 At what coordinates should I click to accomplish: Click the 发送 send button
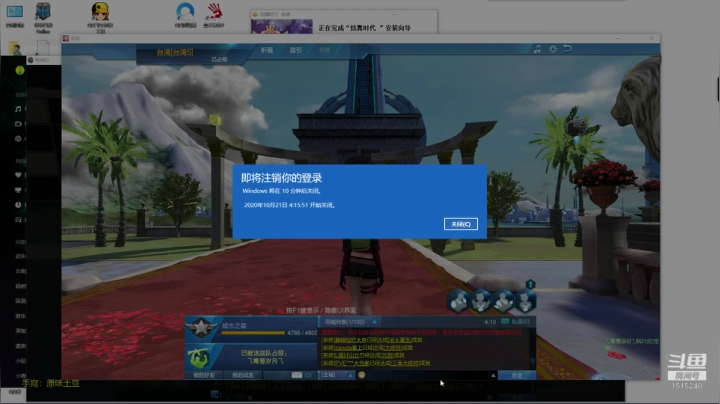tap(517, 375)
